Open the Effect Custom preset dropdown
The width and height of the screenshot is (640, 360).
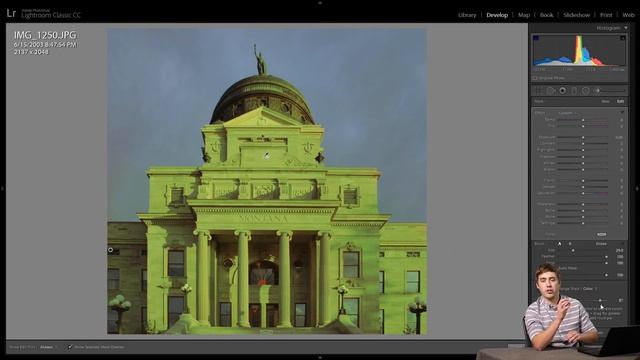[x=567, y=113]
